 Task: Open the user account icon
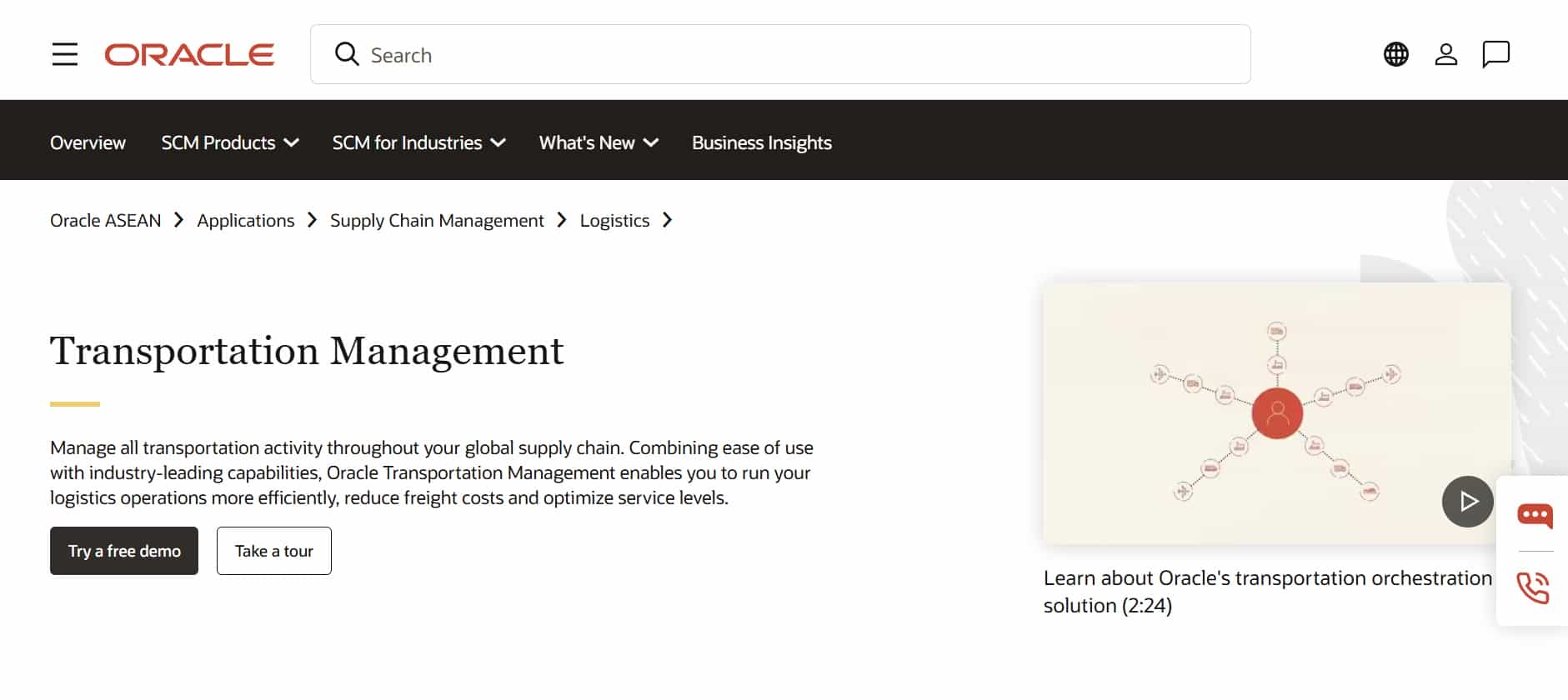pyautogui.click(x=1445, y=54)
